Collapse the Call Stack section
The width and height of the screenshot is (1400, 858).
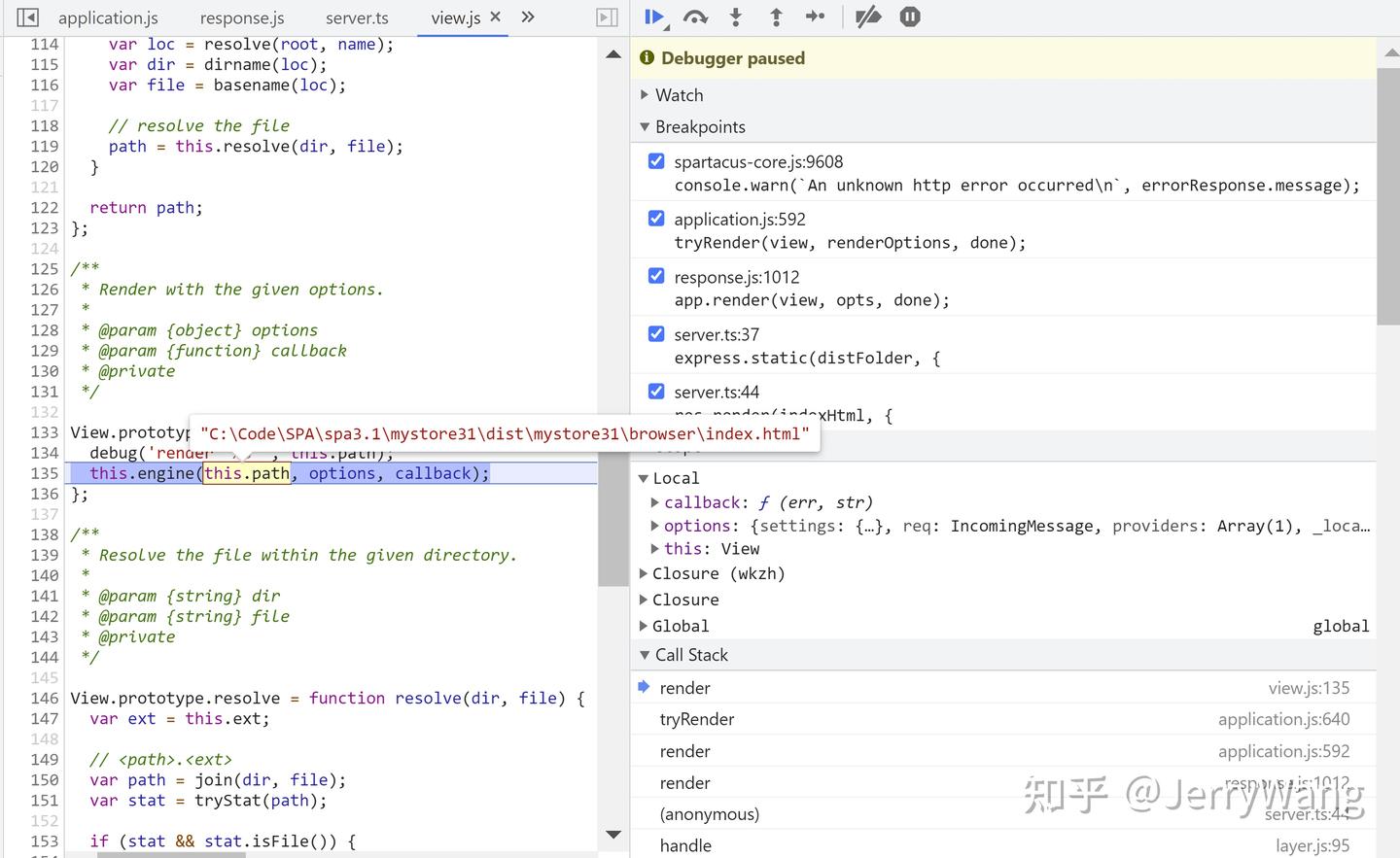(x=645, y=655)
